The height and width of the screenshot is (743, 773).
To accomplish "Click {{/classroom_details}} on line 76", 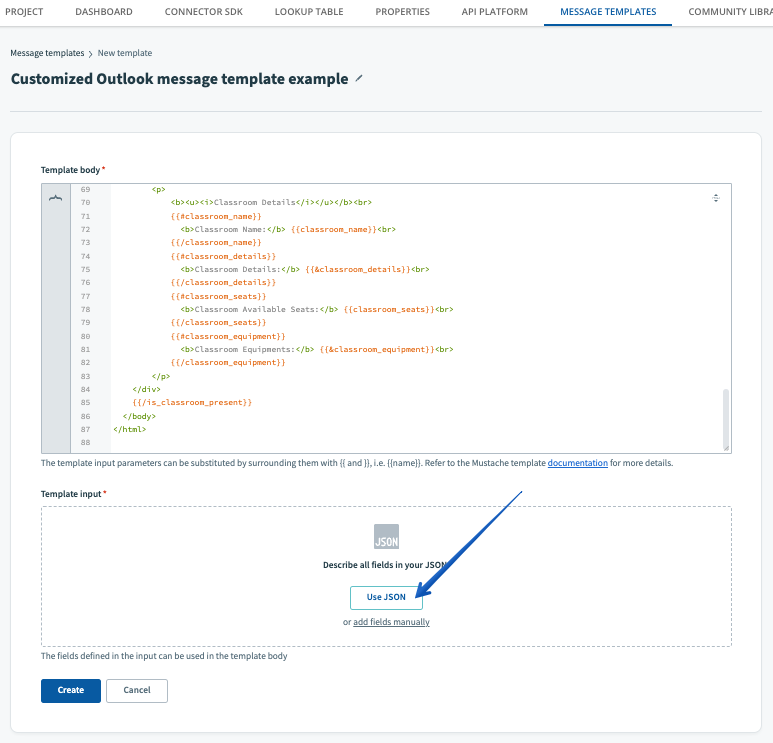I will (x=223, y=283).
